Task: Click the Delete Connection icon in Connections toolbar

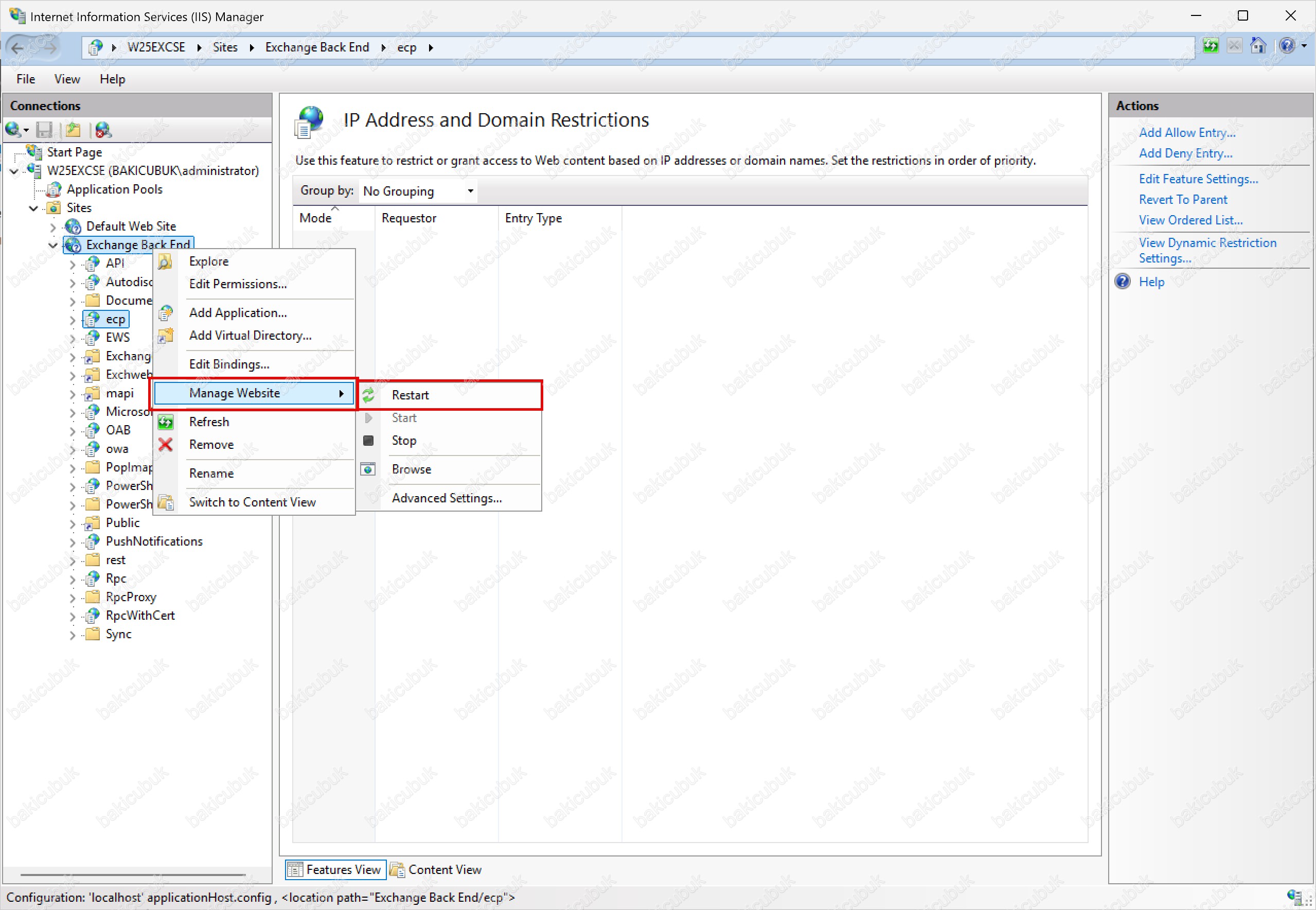Action: (103, 130)
